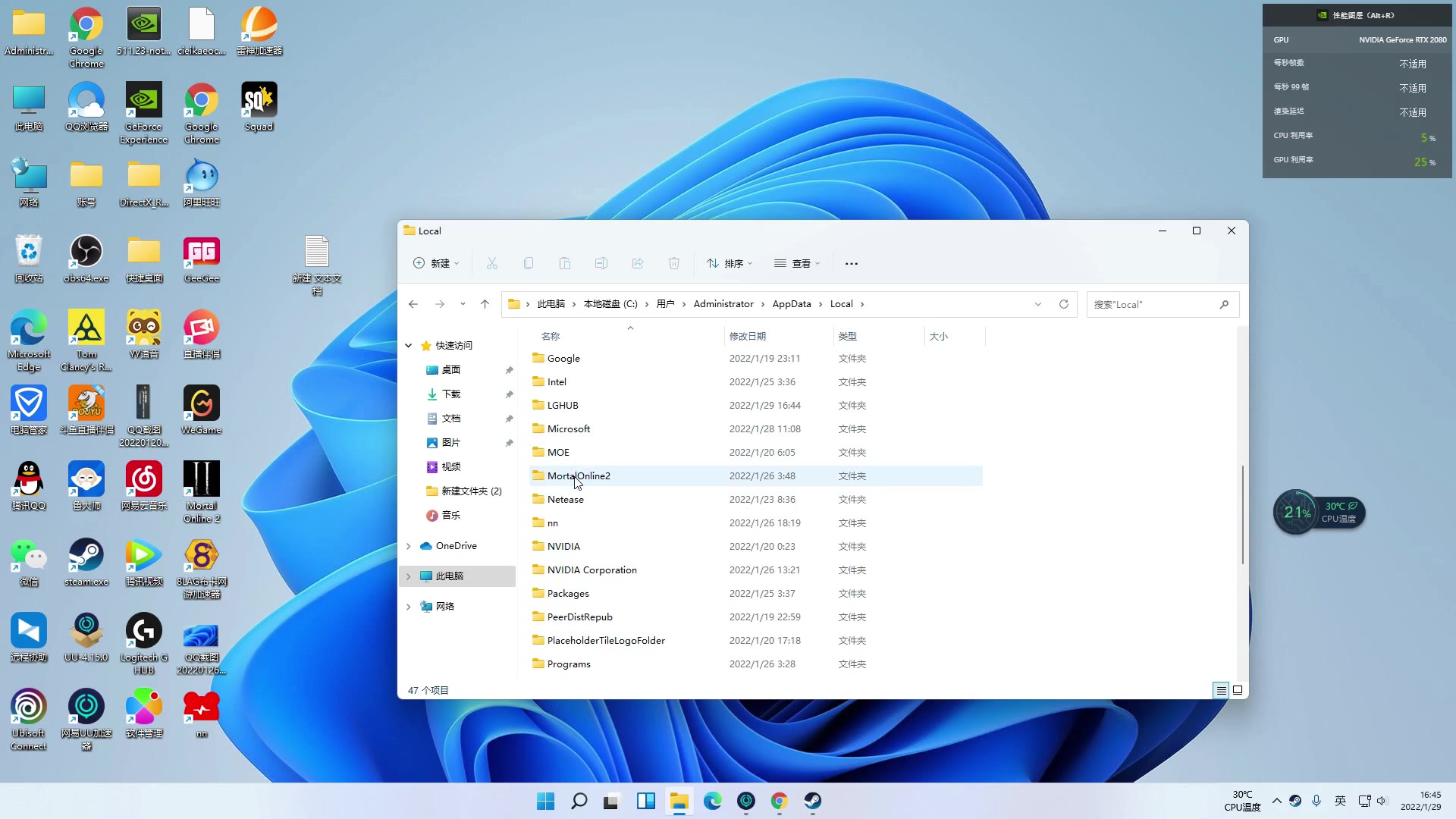Select the Logitech G HUB desktop icon

point(143,643)
